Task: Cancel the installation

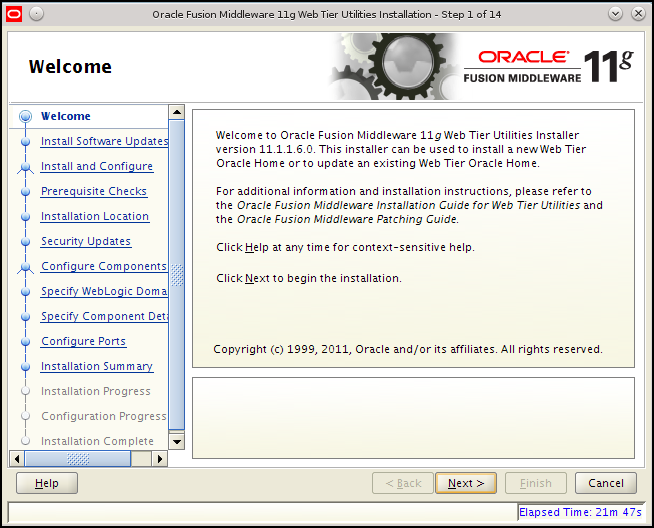Action: (x=606, y=483)
